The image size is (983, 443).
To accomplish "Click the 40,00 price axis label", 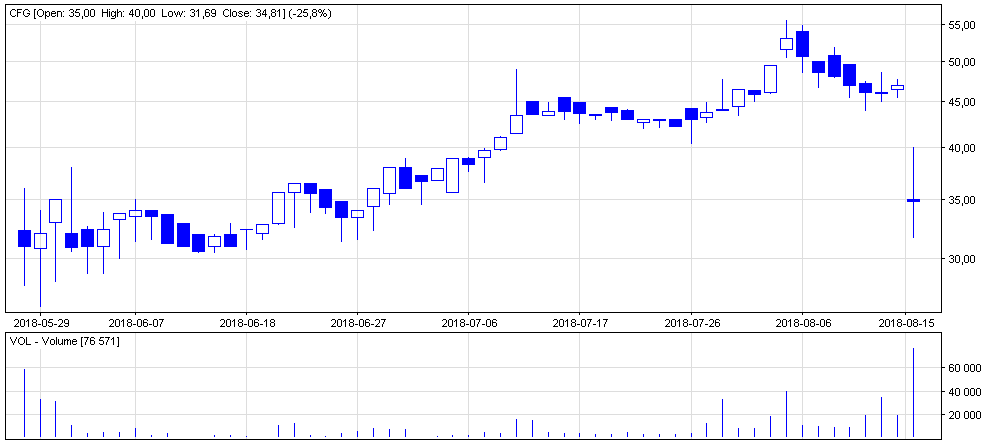I will 962,148.
